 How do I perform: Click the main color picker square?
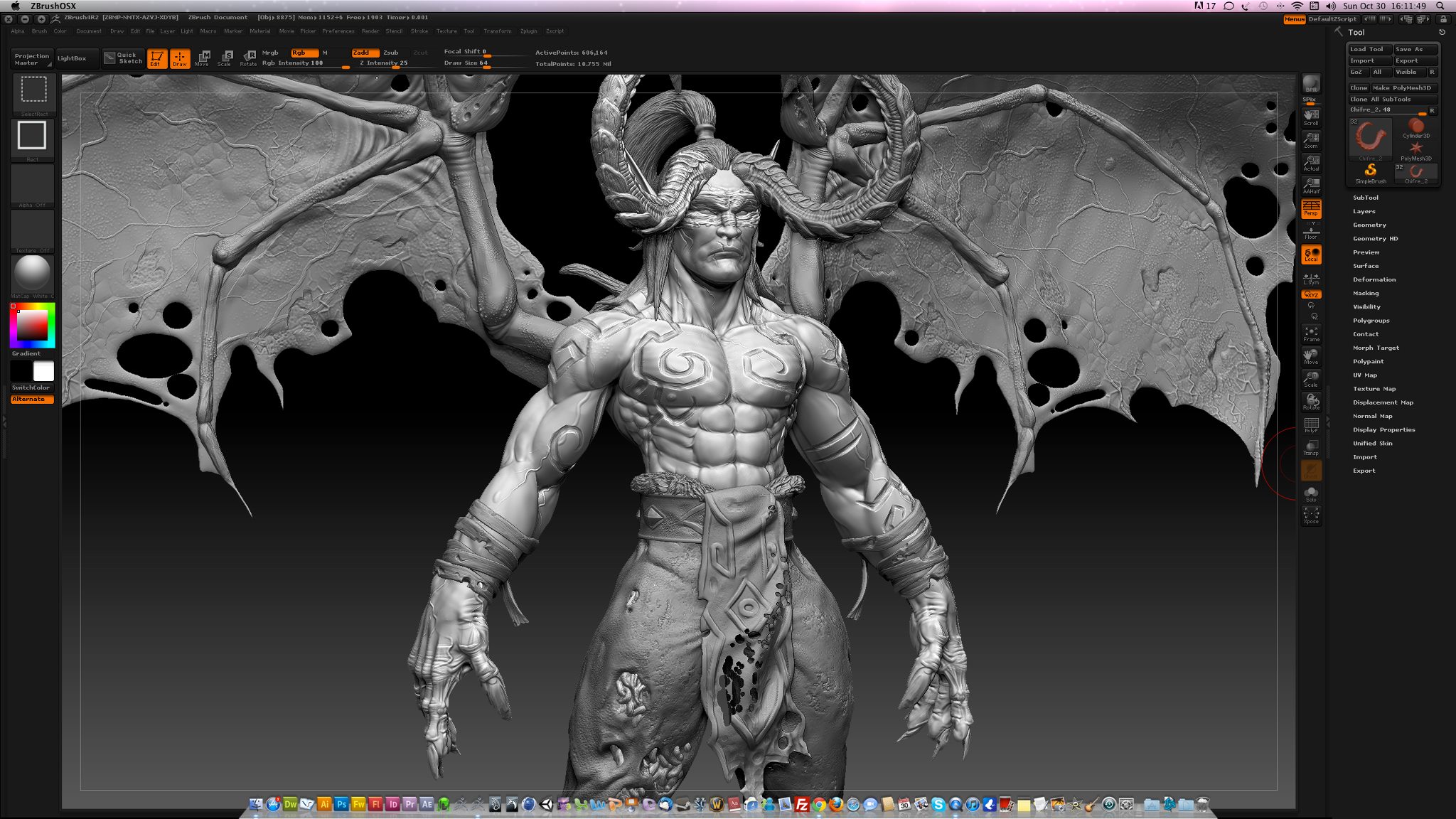coord(33,326)
